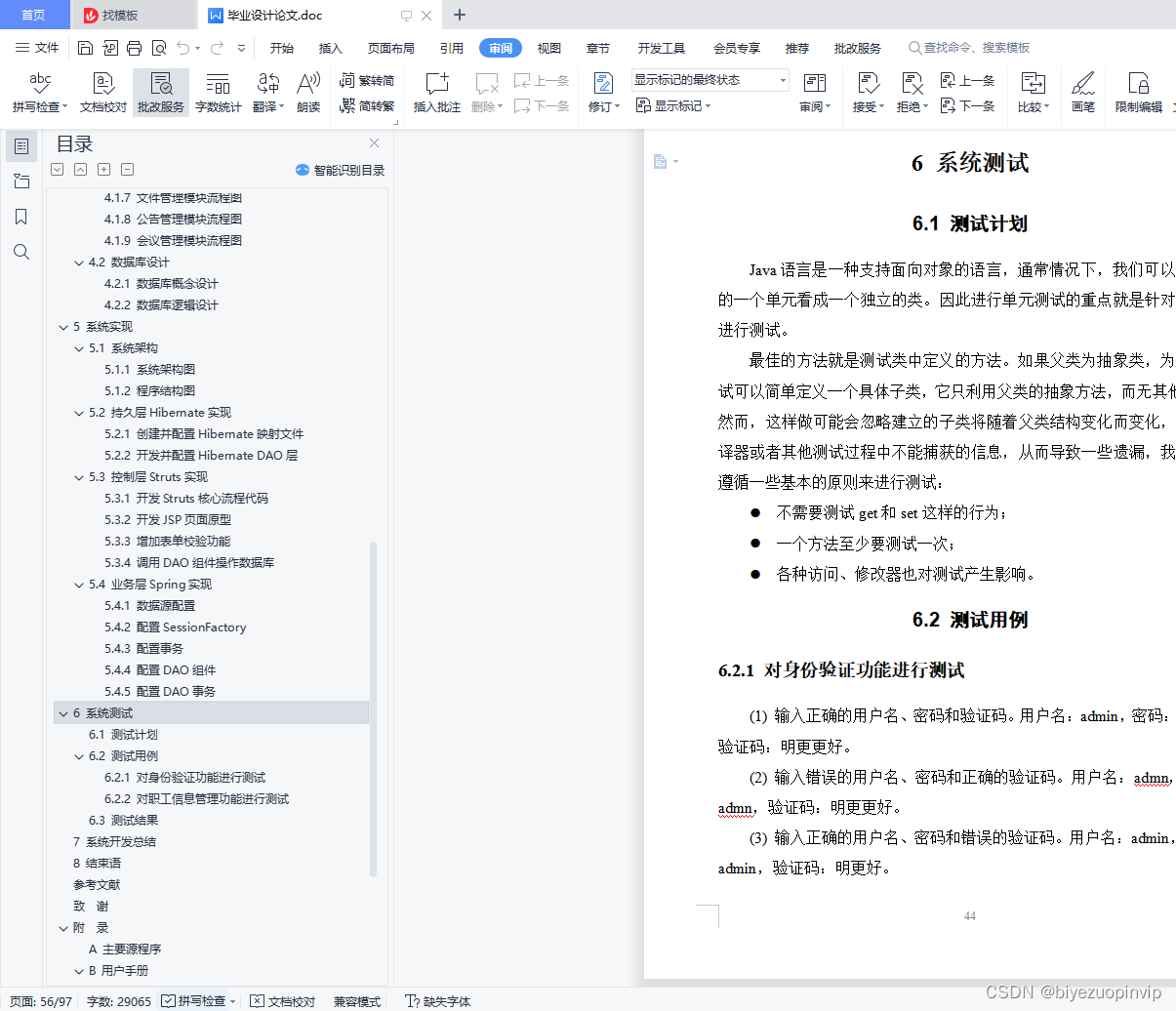Image resolution: width=1176 pixels, height=1011 pixels.
Task: Click 智能识别目录 in outline panel
Action: [341, 170]
